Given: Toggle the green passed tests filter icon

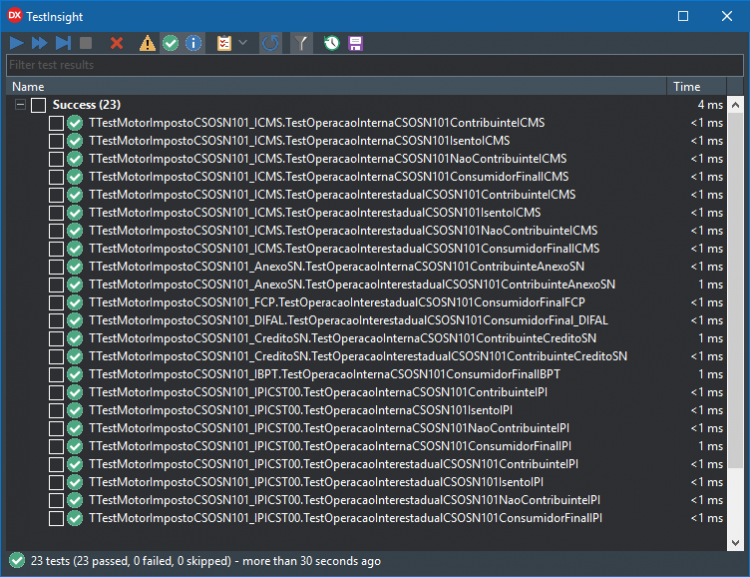Looking at the screenshot, I should (171, 44).
